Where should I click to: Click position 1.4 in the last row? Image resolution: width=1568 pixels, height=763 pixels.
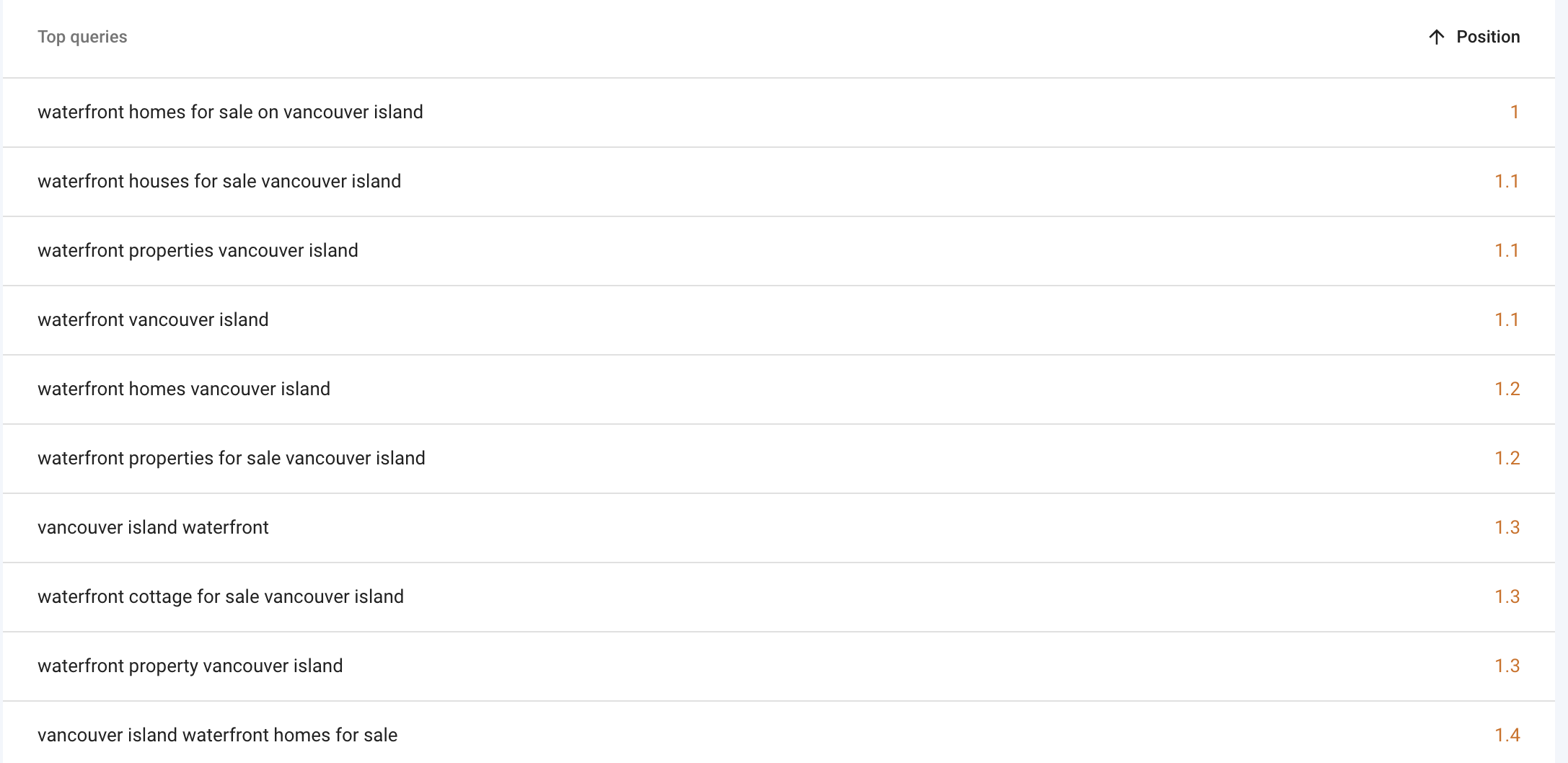(1507, 735)
